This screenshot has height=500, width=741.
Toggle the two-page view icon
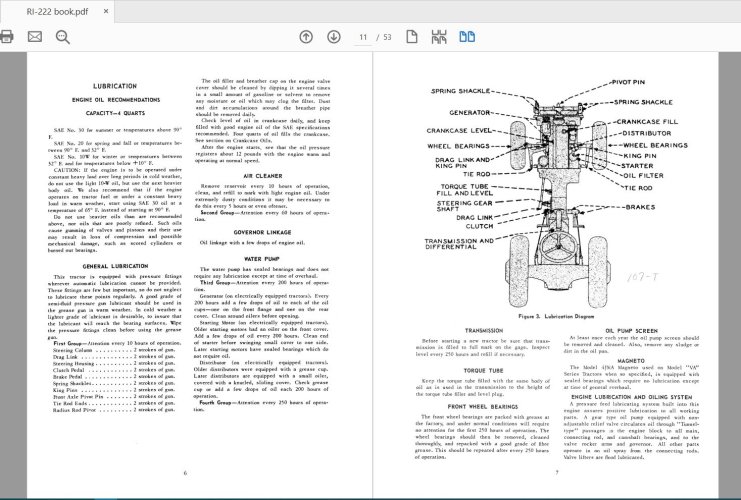[466, 37]
